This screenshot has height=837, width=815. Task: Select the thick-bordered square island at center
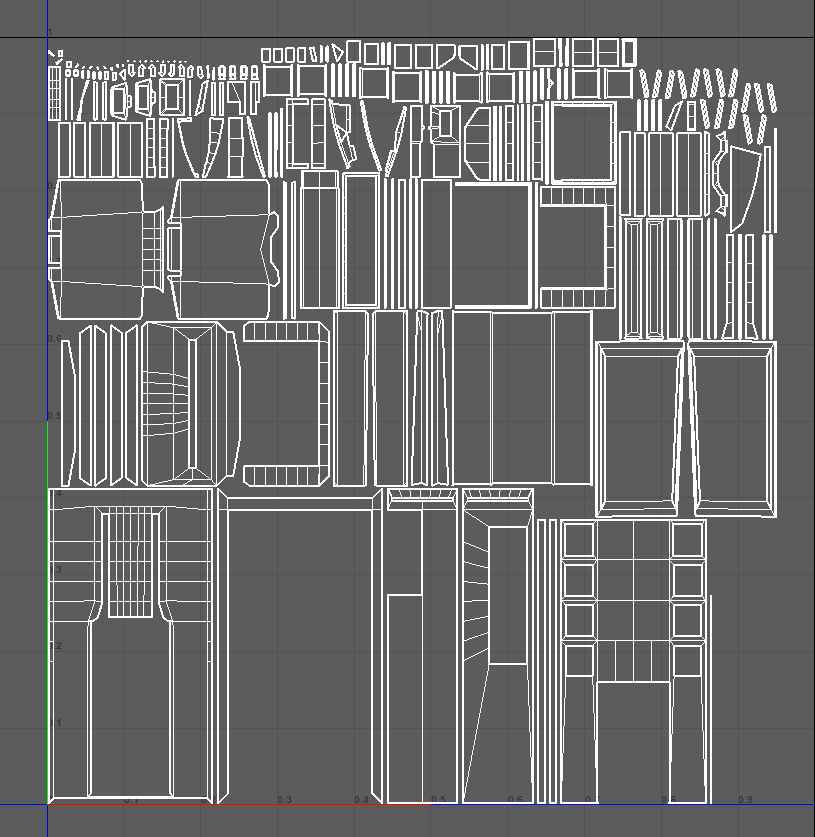point(492,245)
